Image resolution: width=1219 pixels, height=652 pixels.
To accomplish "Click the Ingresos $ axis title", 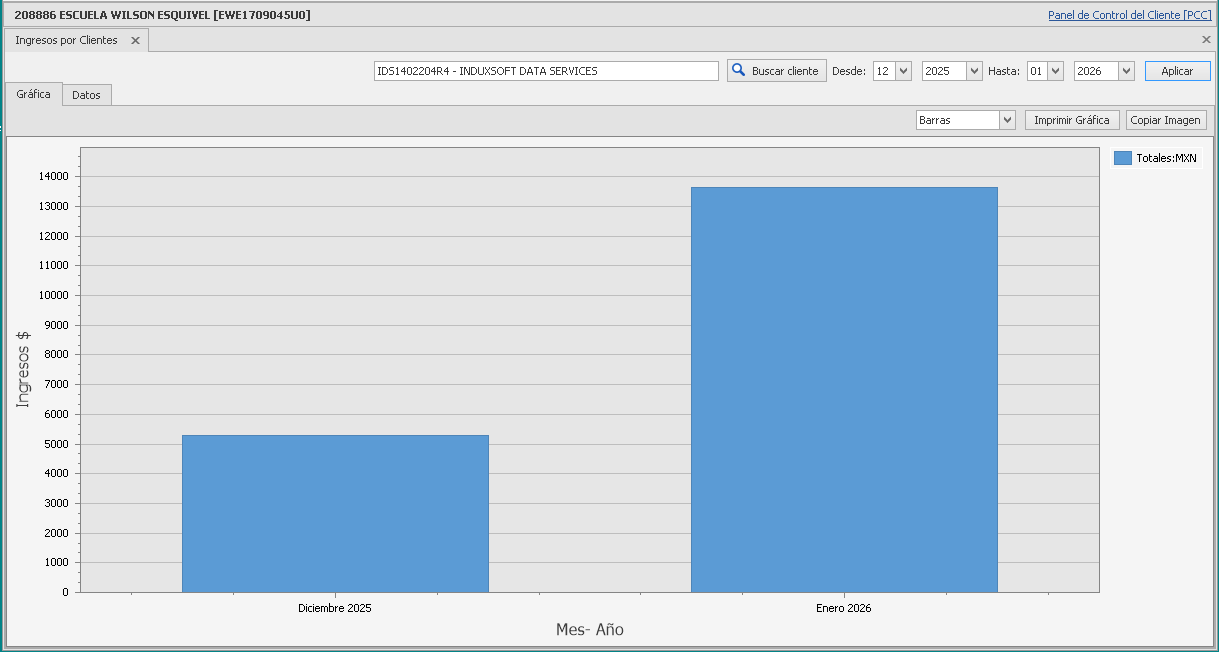I will coord(23,370).
